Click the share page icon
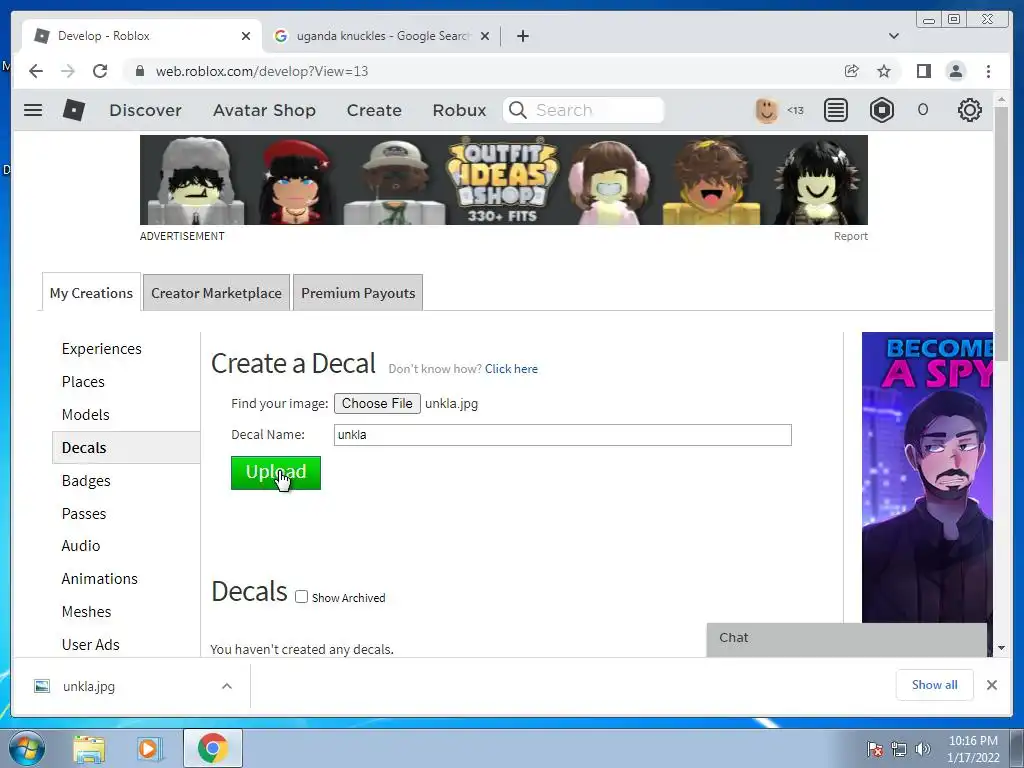This screenshot has width=1024, height=768. coord(852,71)
